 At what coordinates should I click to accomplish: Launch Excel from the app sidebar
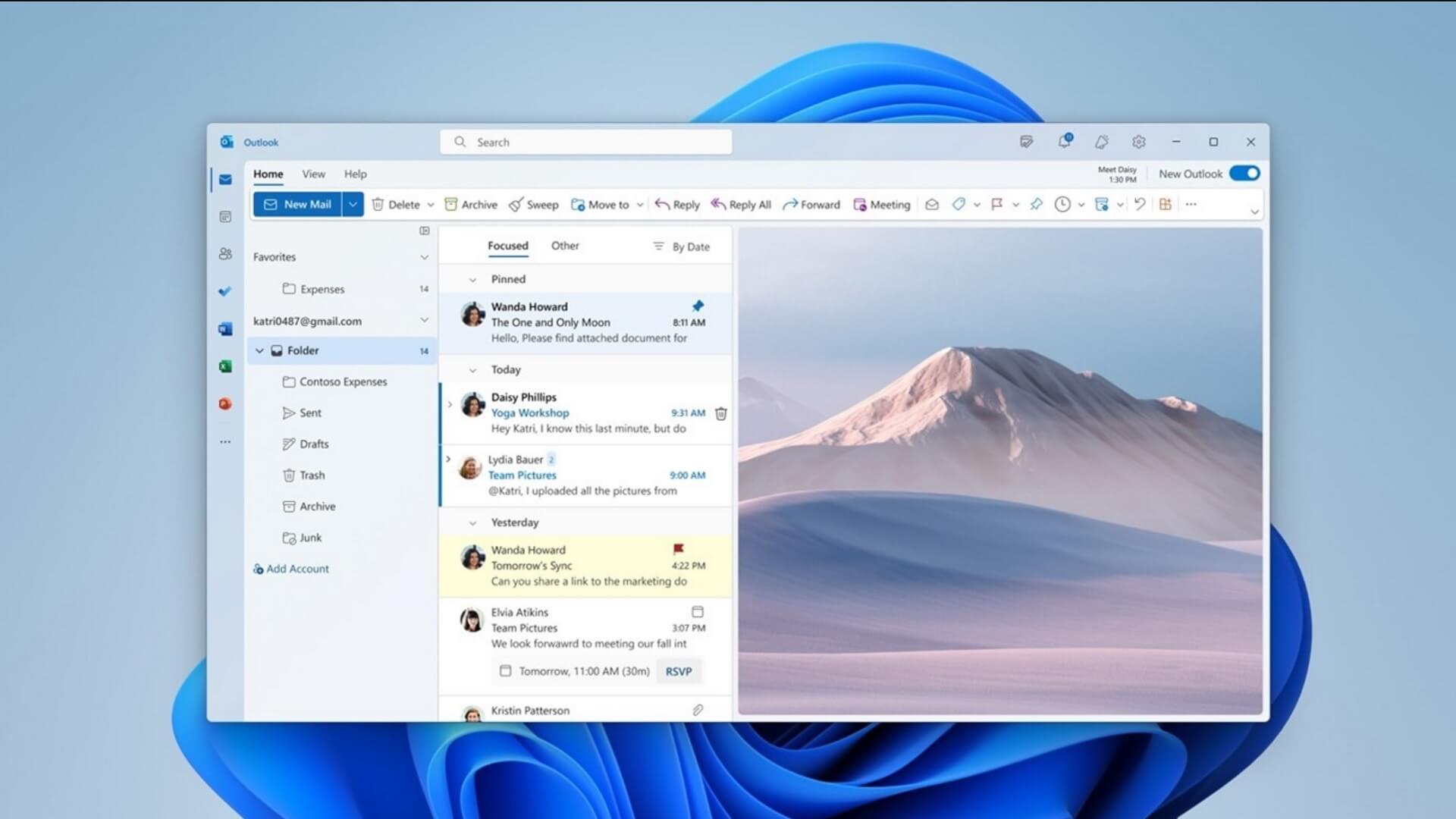coord(224,366)
